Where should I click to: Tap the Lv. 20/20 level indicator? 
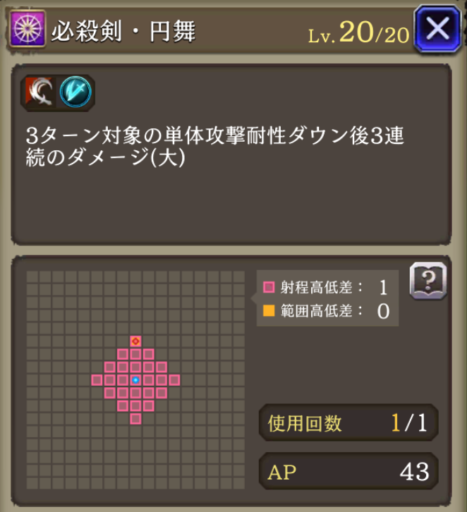(358, 33)
